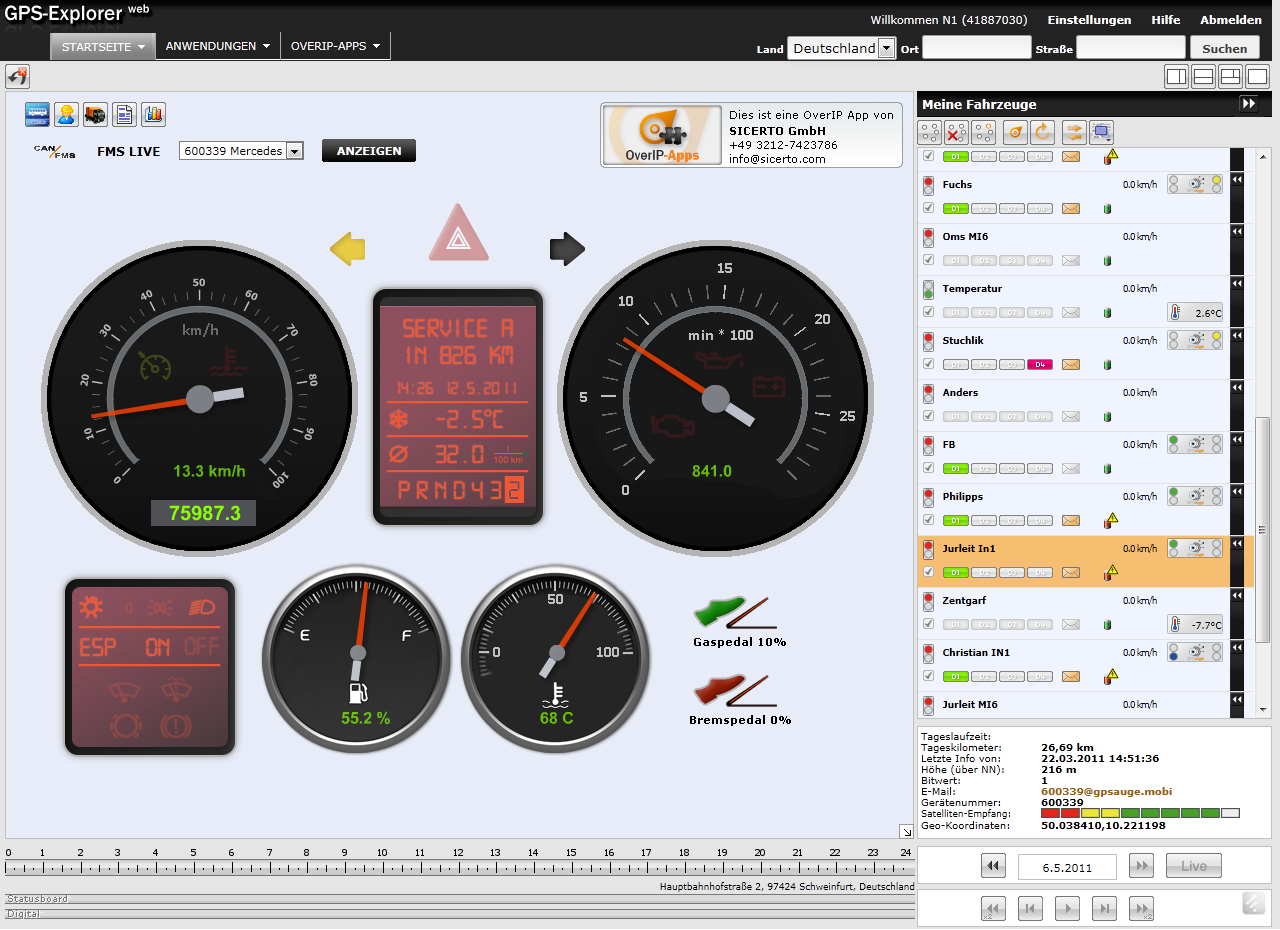The image size is (1280, 930).
Task: Uncheck the Jurleit In1 vehicle checkbox
Action: click(x=929, y=572)
